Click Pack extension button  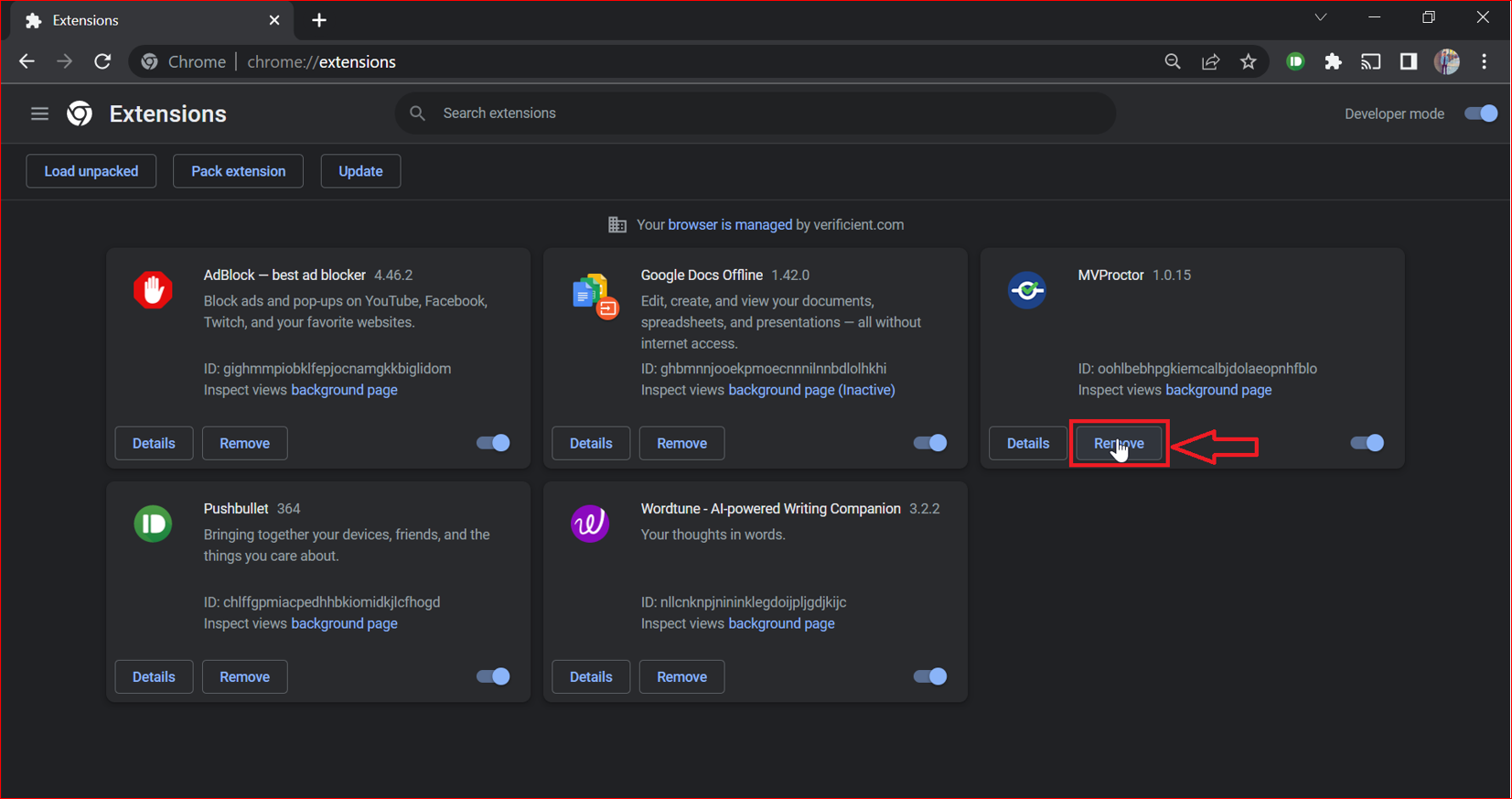coord(238,171)
